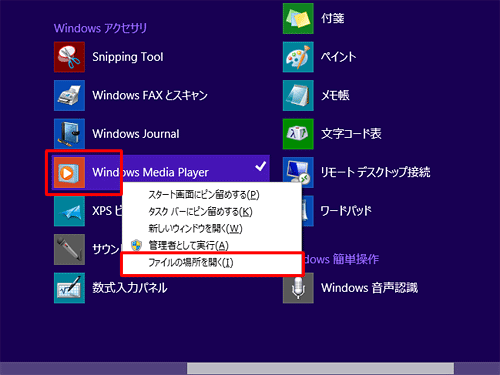Click the shield icon beside 管理者として実行
500x375 pixels.
pyautogui.click(x=136, y=245)
